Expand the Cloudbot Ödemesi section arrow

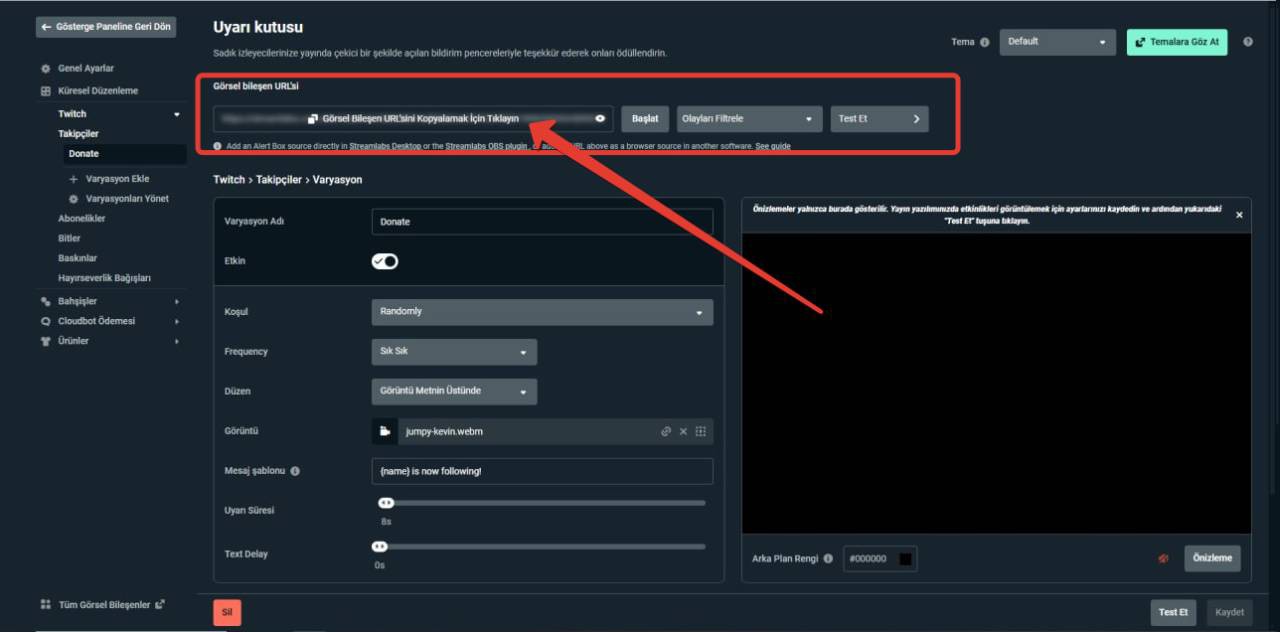[x=177, y=321]
